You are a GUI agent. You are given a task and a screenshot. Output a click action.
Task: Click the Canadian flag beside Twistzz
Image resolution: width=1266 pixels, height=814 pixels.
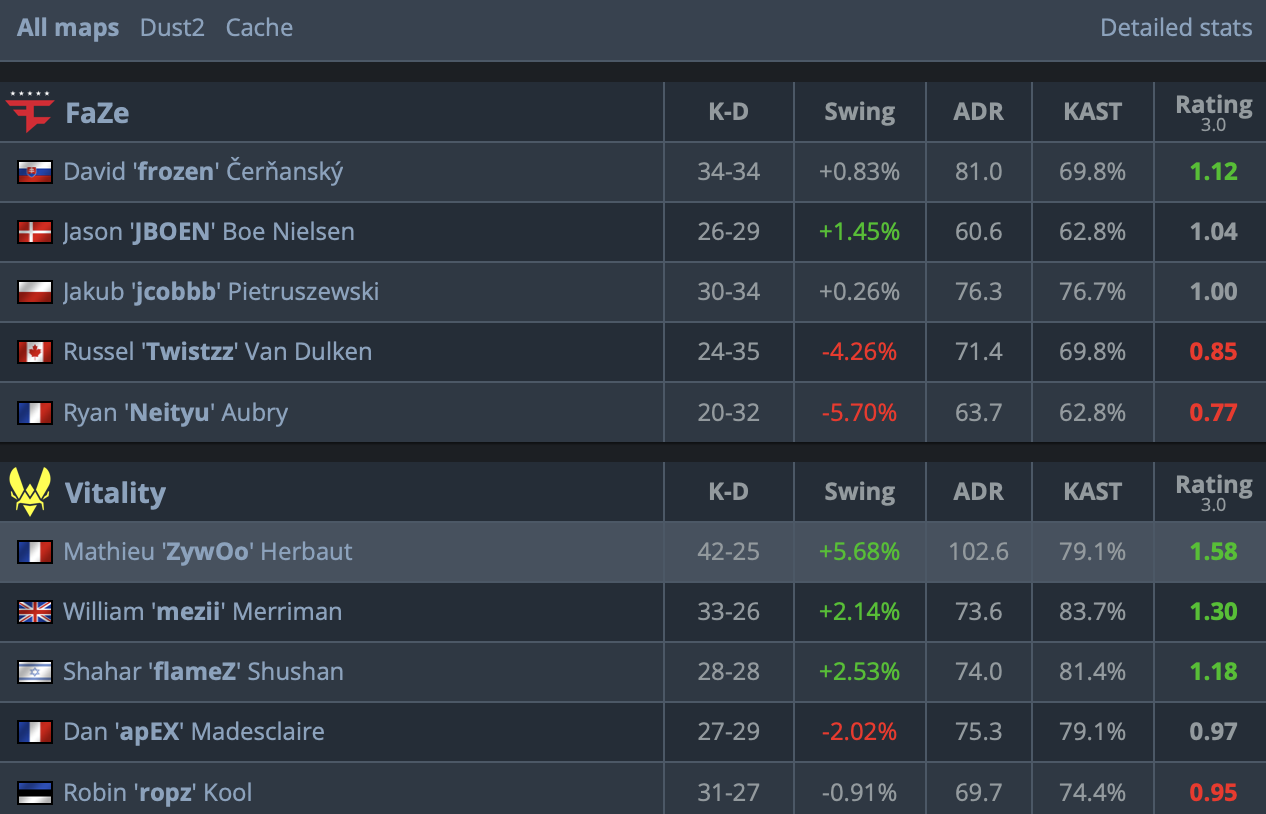coord(35,352)
